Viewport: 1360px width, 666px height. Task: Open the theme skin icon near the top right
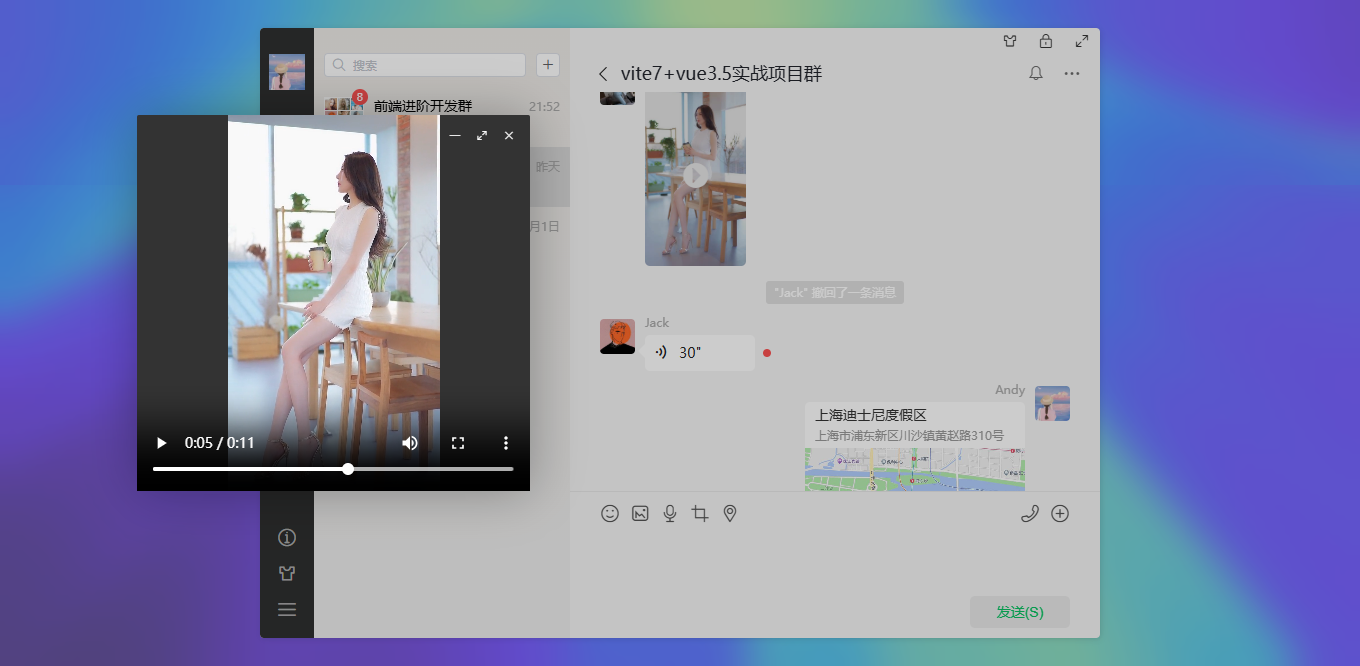[x=1010, y=41]
